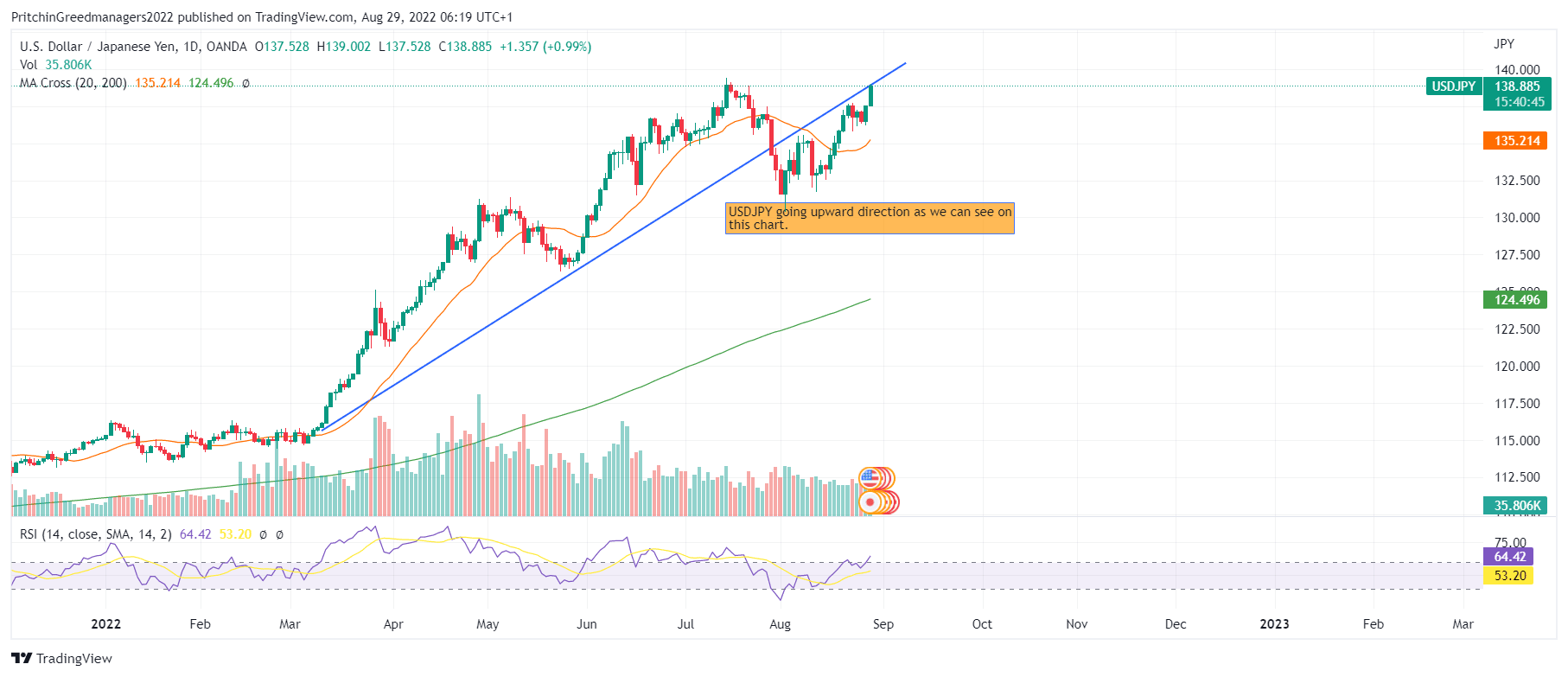Click the H139.002 high value in the legend
Screen dimensions: 1568x677
click(x=343, y=47)
